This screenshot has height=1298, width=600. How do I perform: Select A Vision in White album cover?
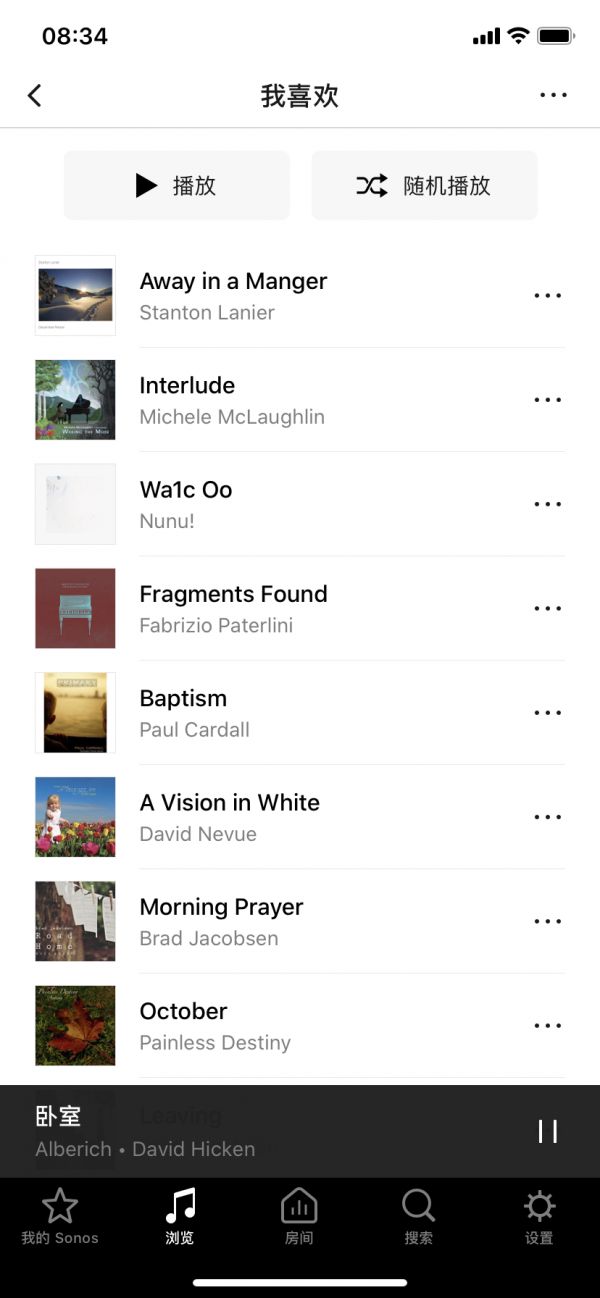click(75, 817)
